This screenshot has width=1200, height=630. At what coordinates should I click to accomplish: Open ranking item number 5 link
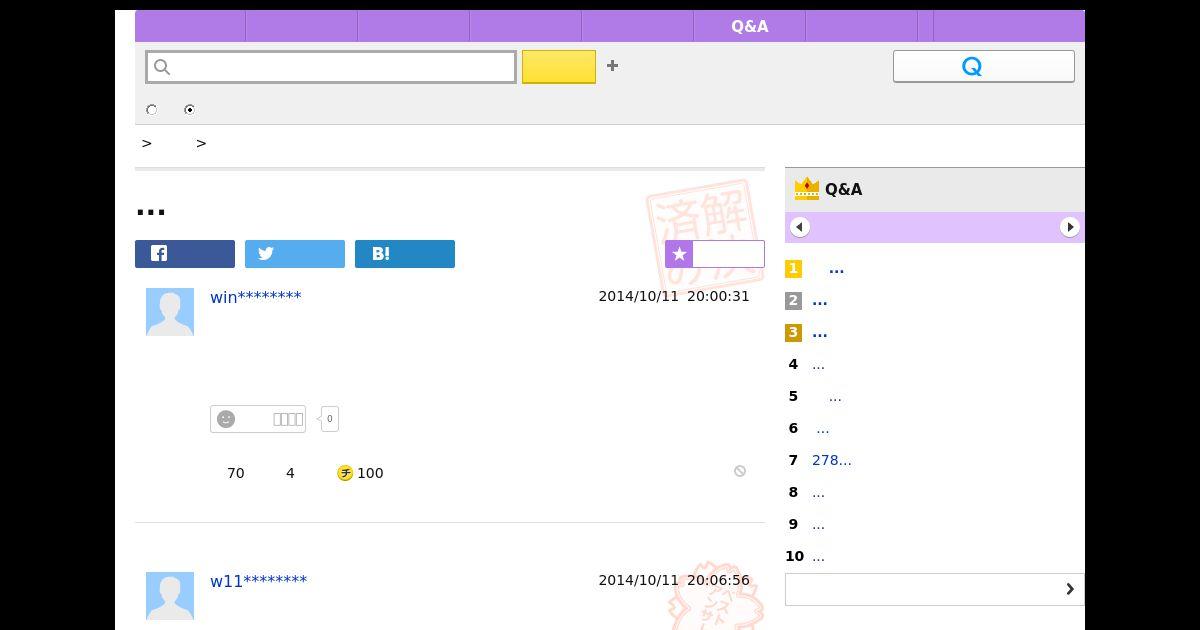coord(835,397)
